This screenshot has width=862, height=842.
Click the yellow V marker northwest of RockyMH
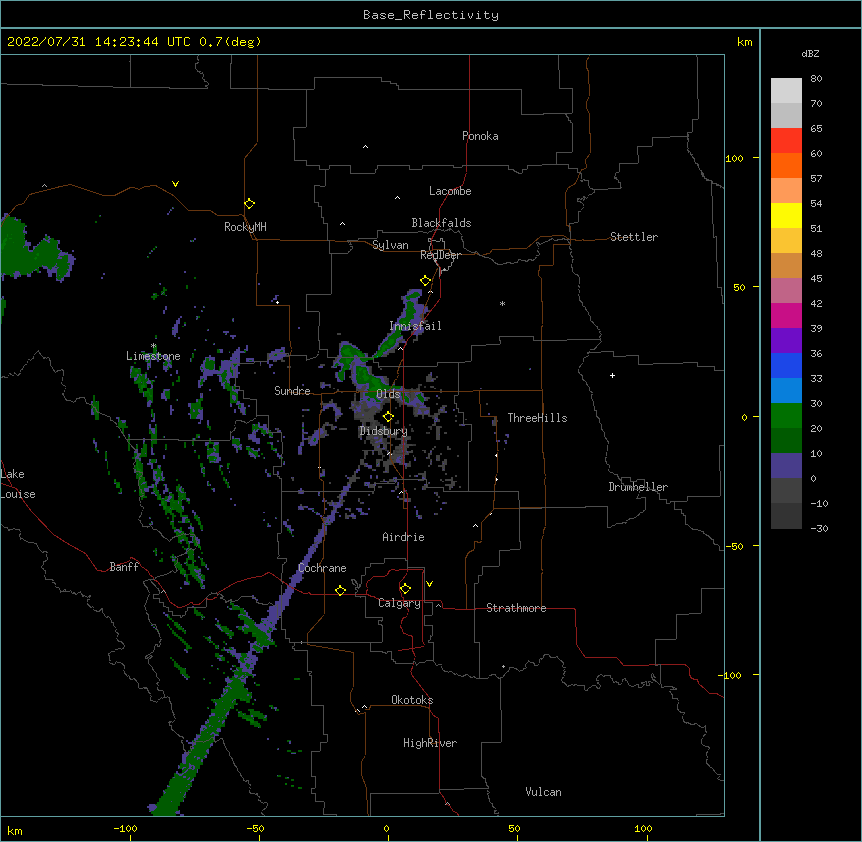click(175, 184)
